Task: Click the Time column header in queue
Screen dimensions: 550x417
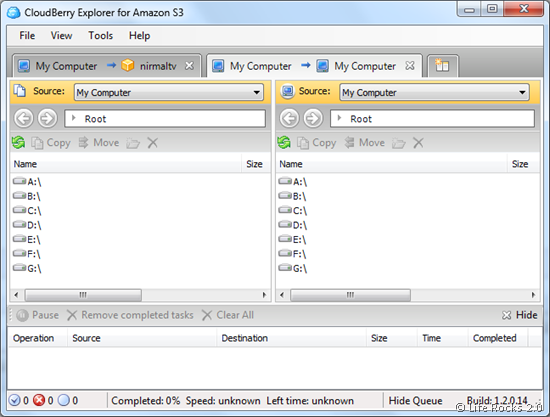Action: (x=443, y=338)
